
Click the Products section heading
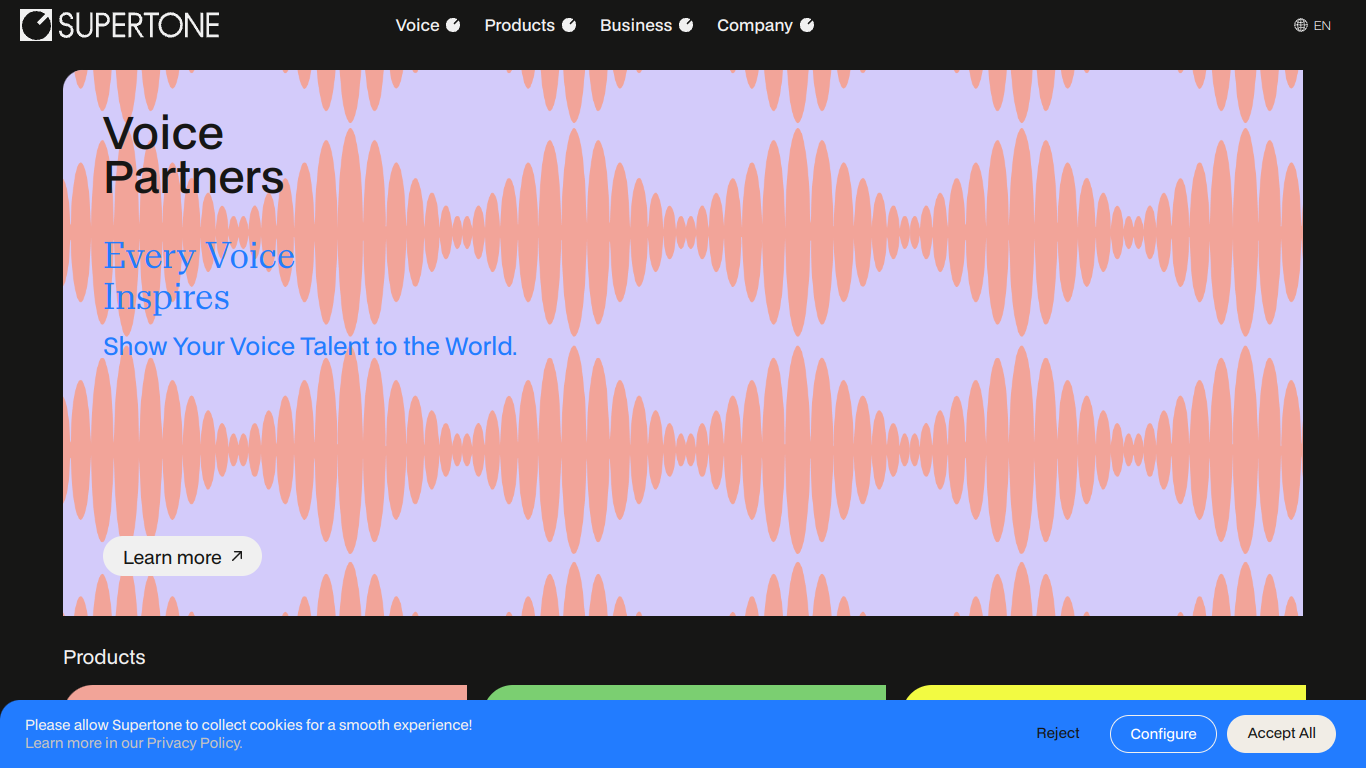pos(104,657)
